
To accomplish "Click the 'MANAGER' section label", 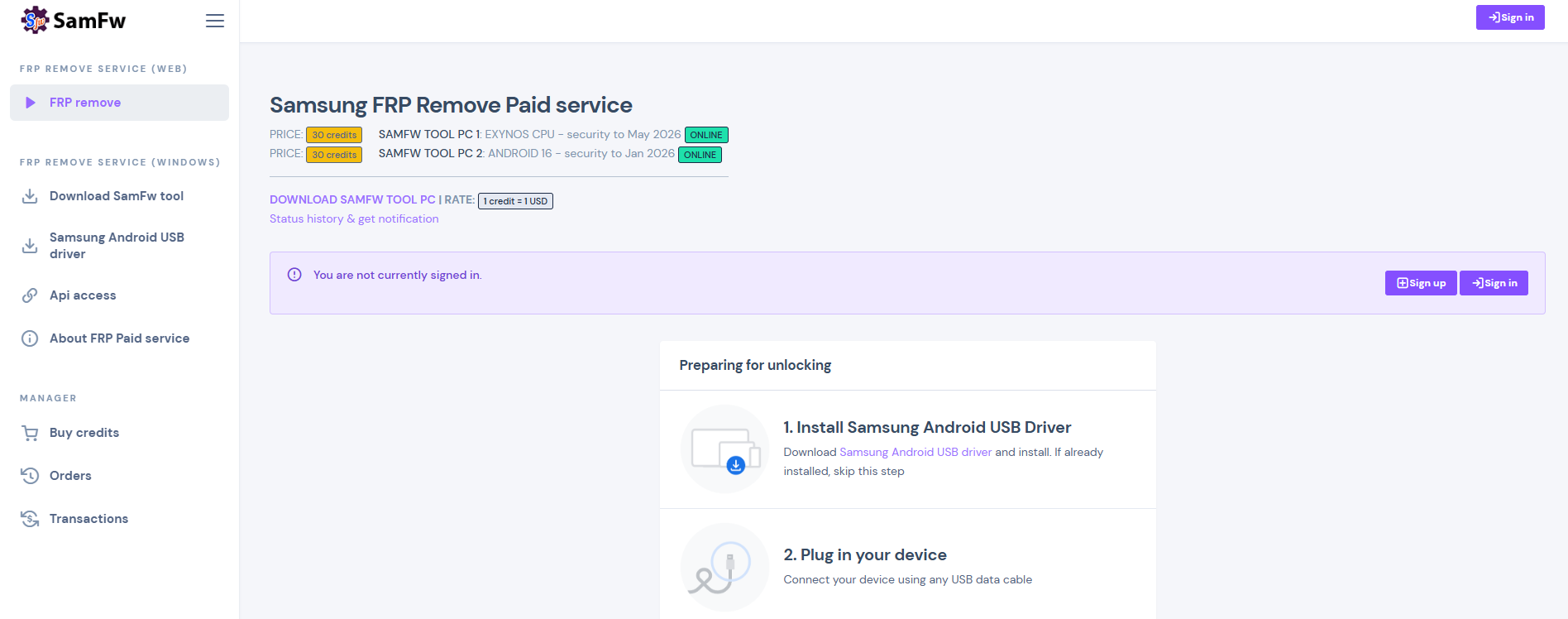I will pyautogui.click(x=48, y=398).
